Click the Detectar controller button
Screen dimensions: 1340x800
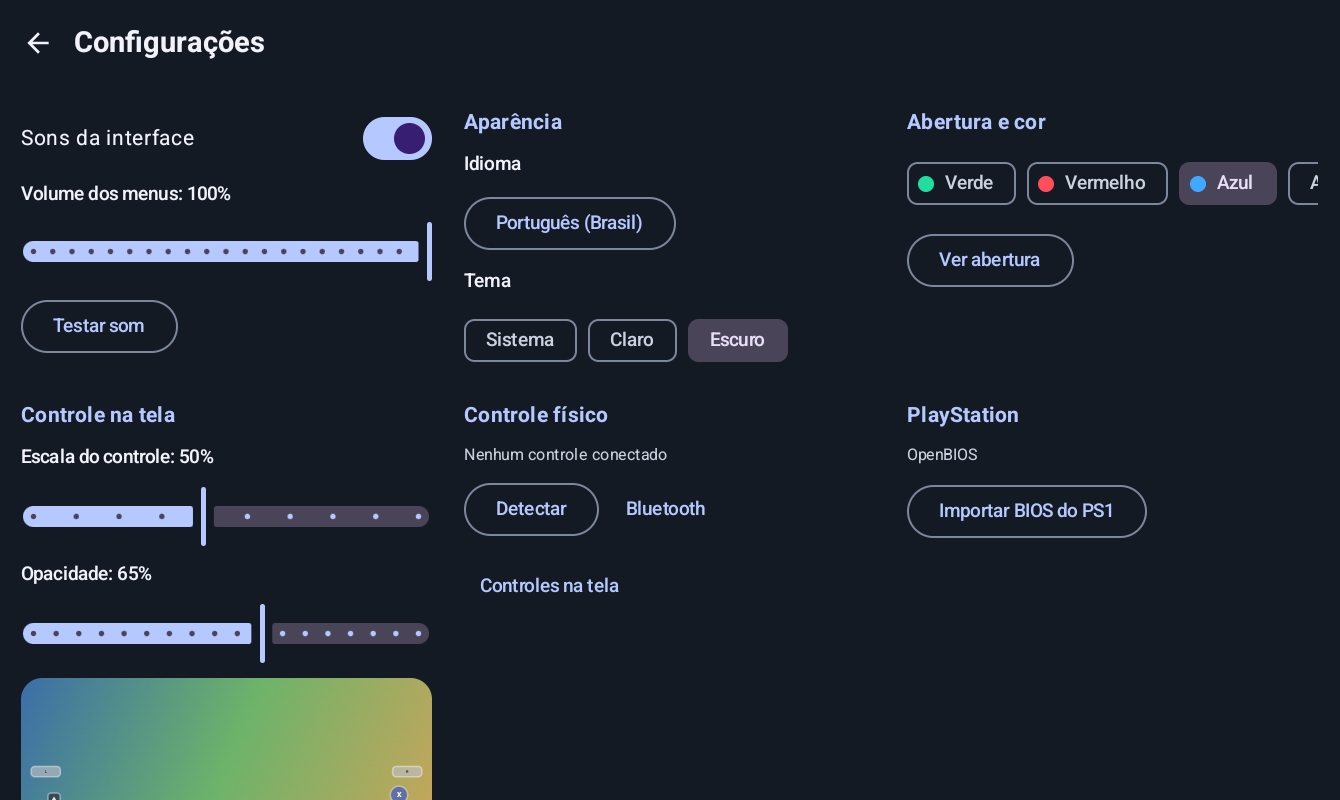(531, 509)
